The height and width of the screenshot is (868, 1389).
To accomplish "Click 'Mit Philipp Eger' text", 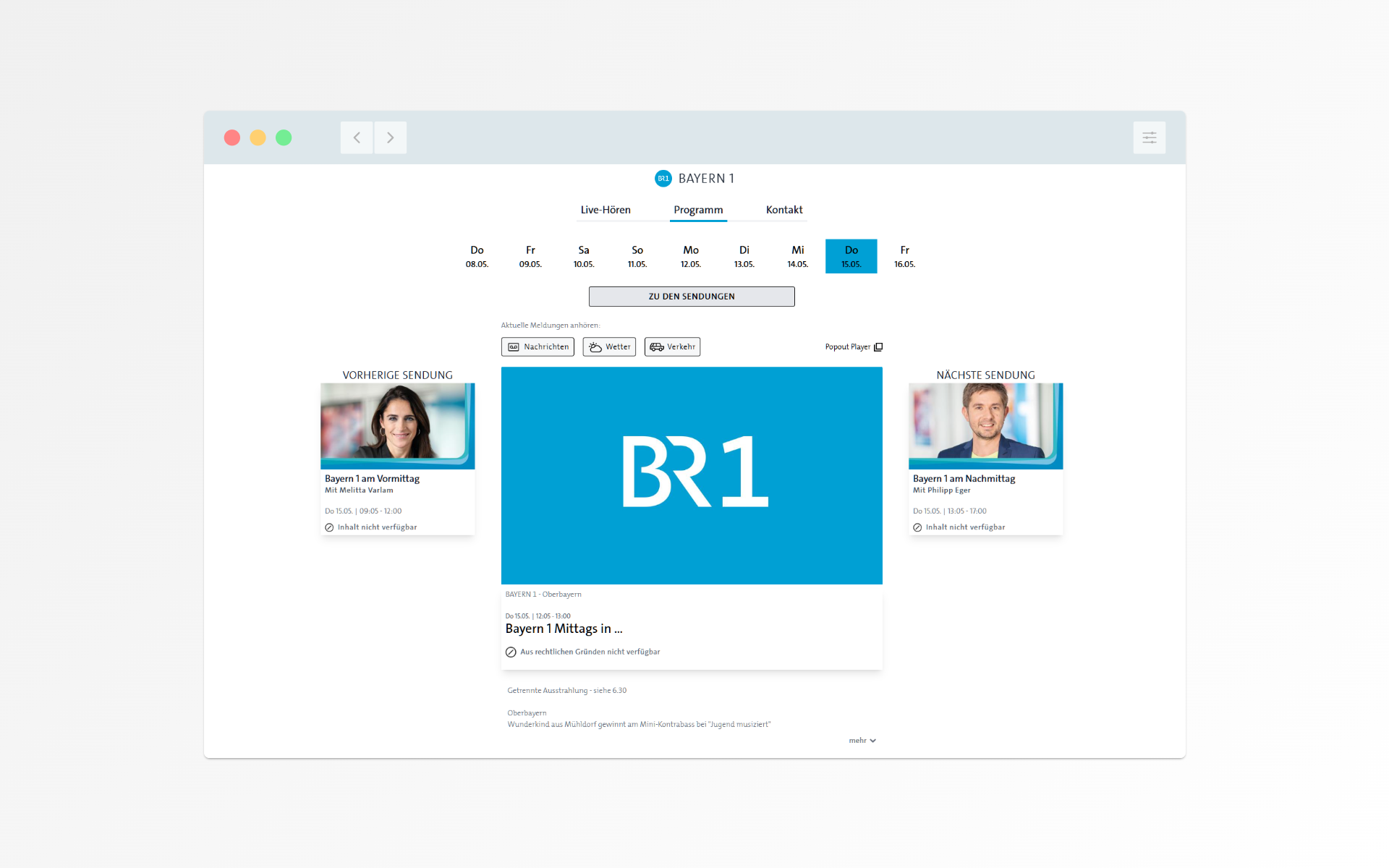I will coord(941,490).
